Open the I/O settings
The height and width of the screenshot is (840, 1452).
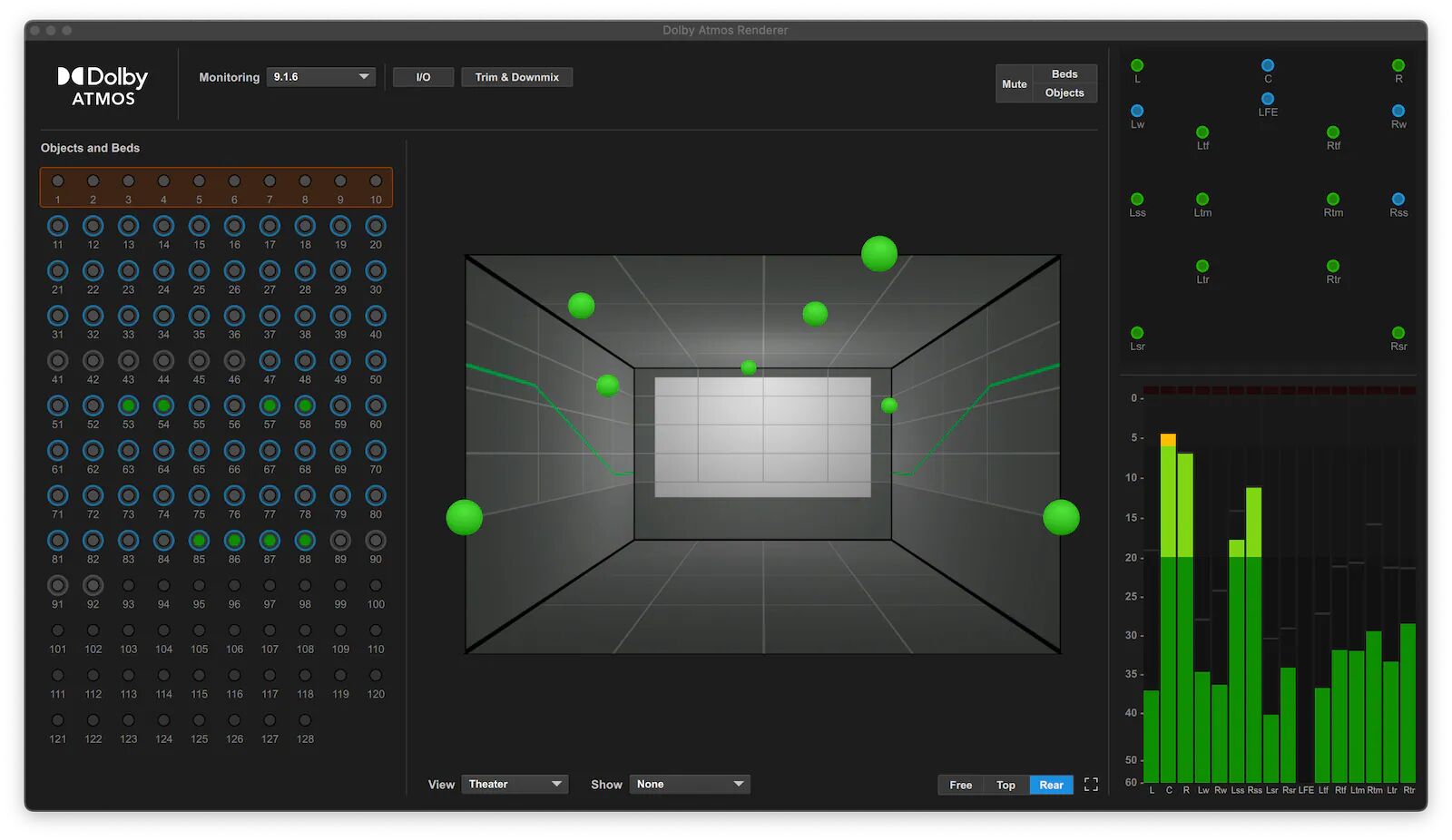(423, 76)
